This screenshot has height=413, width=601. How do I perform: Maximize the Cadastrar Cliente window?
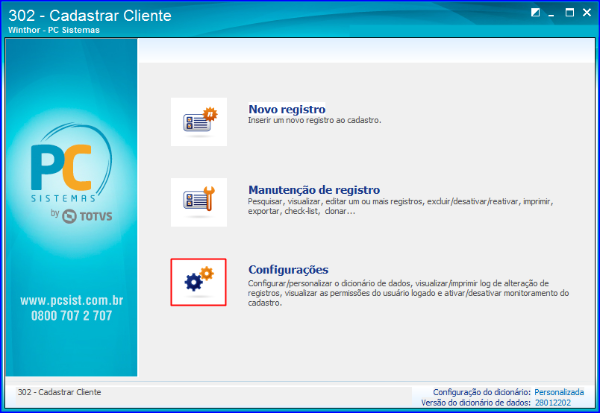click(x=570, y=13)
